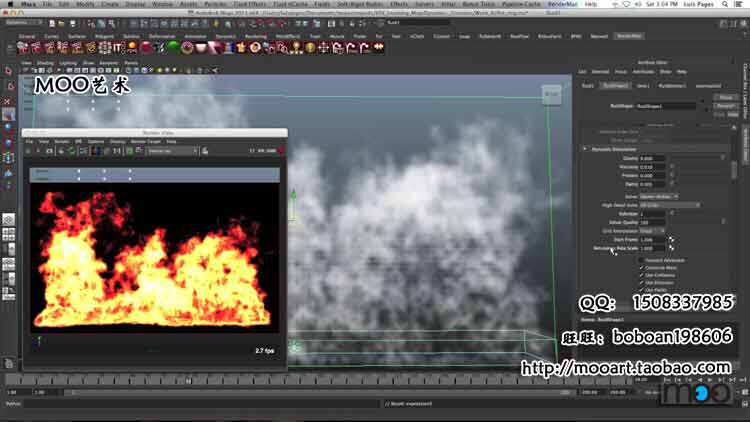Open Grid Interpolator dropdown
This screenshot has width=750, height=422.
(652, 231)
